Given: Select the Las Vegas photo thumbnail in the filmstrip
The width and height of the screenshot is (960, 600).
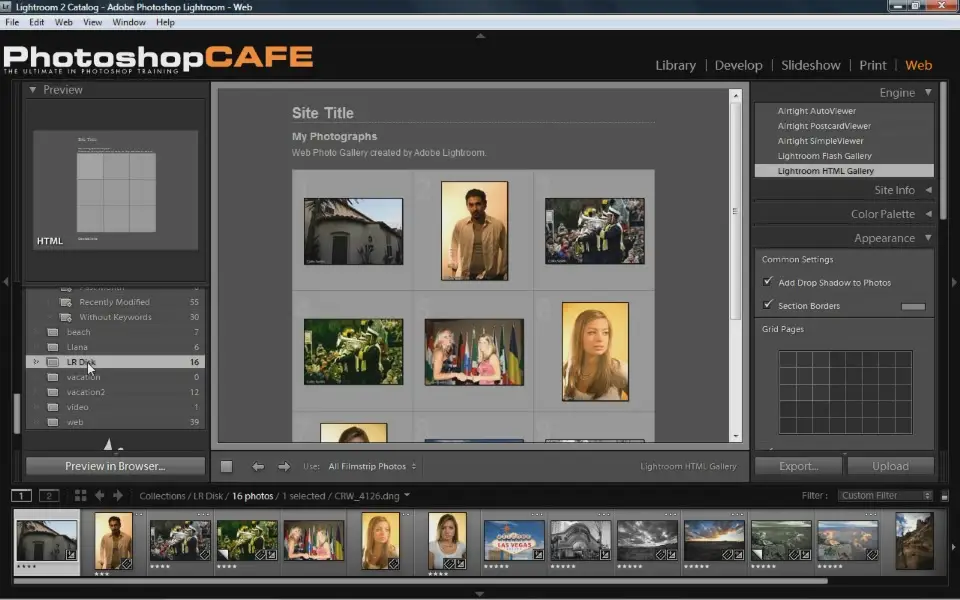Looking at the screenshot, I should pyautogui.click(x=513, y=538).
